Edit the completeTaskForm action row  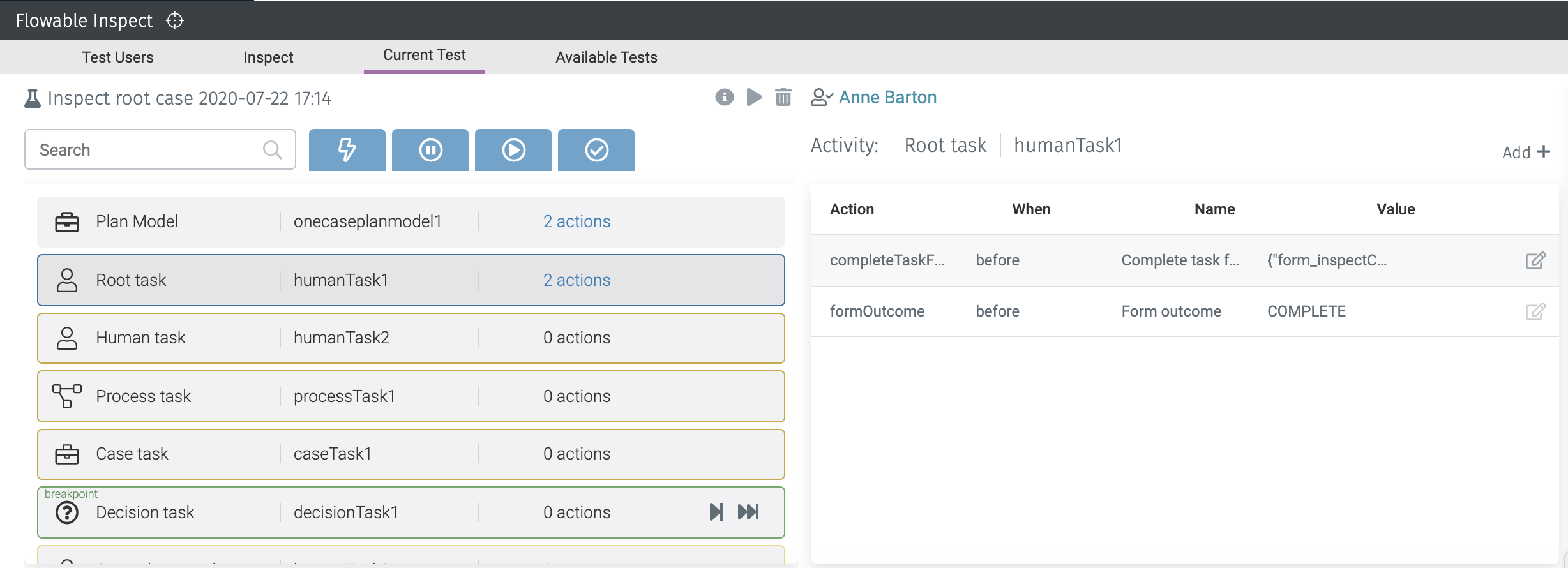pyautogui.click(x=1535, y=260)
